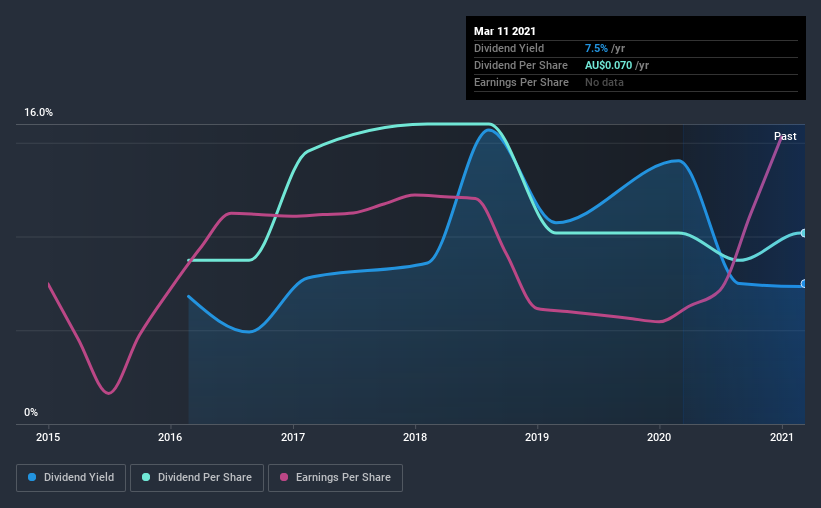Click the 0% y-axis label
The image size is (821, 508).
[x=31, y=413]
